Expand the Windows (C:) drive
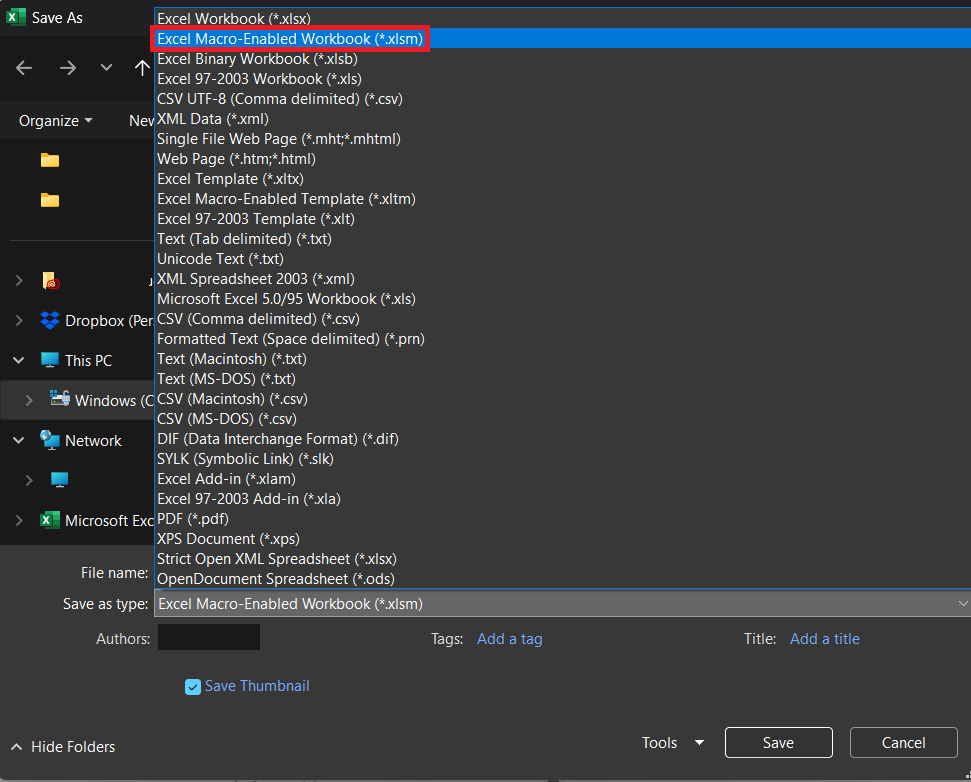The image size is (971, 782). coord(28,400)
